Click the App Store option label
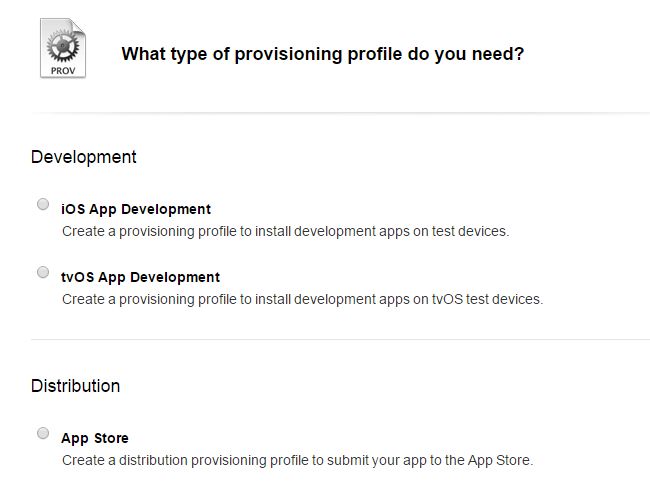Image resolution: width=650 pixels, height=481 pixels. click(x=95, y=438)
